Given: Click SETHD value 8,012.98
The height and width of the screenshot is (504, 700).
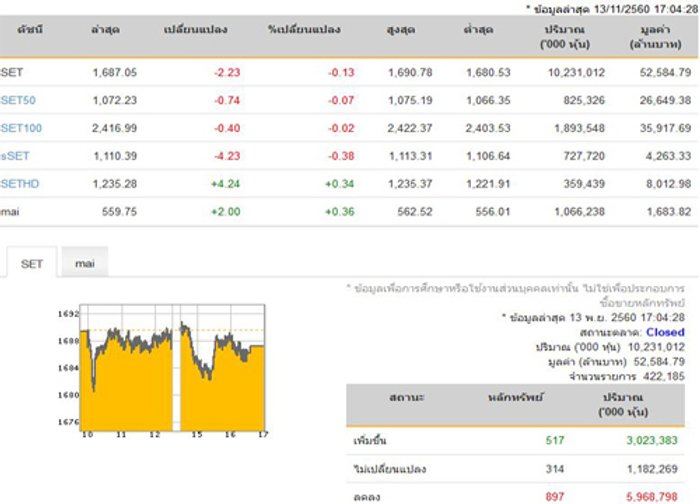Looking at the screenshot, I should pos(668,183).
